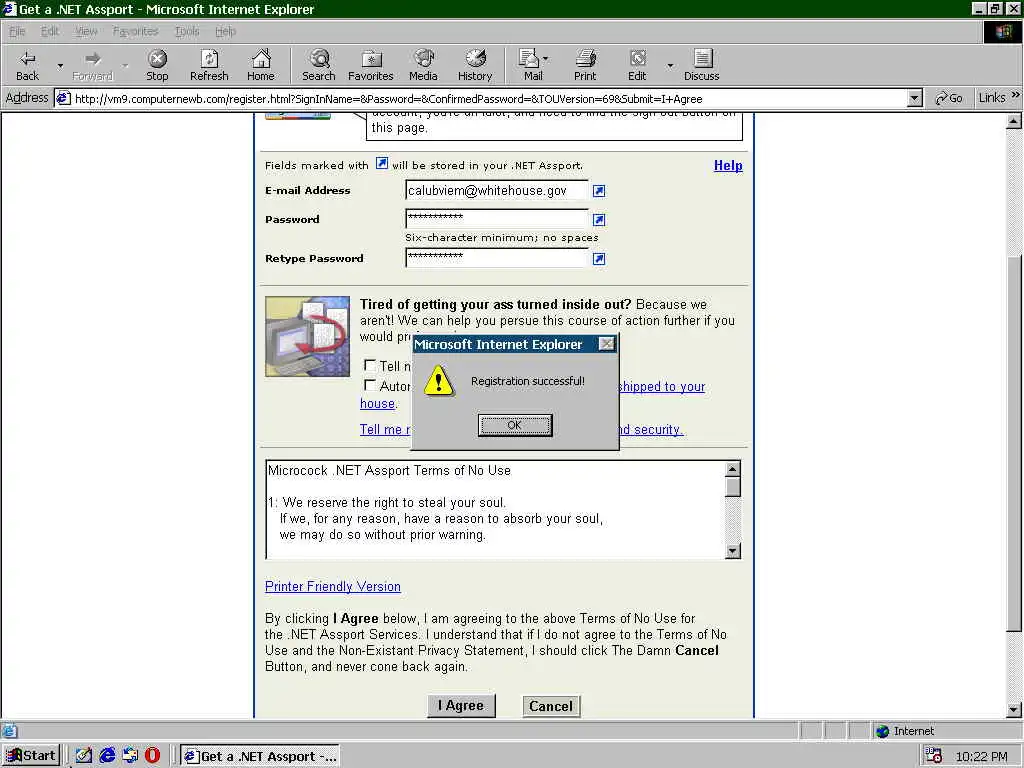
Task: Launch Opera from quick launch
Action: 152,756
